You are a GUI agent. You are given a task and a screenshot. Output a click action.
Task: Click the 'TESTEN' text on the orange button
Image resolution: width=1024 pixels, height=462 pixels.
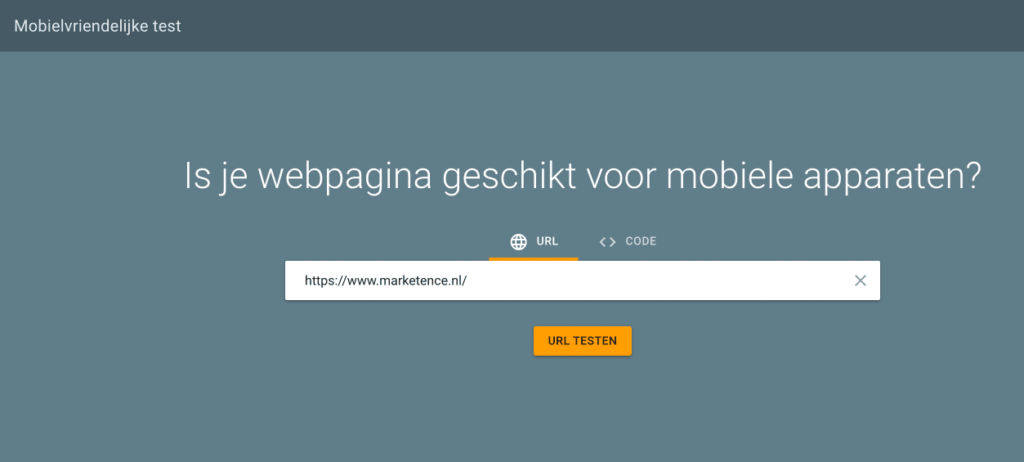tap(595, 341)
